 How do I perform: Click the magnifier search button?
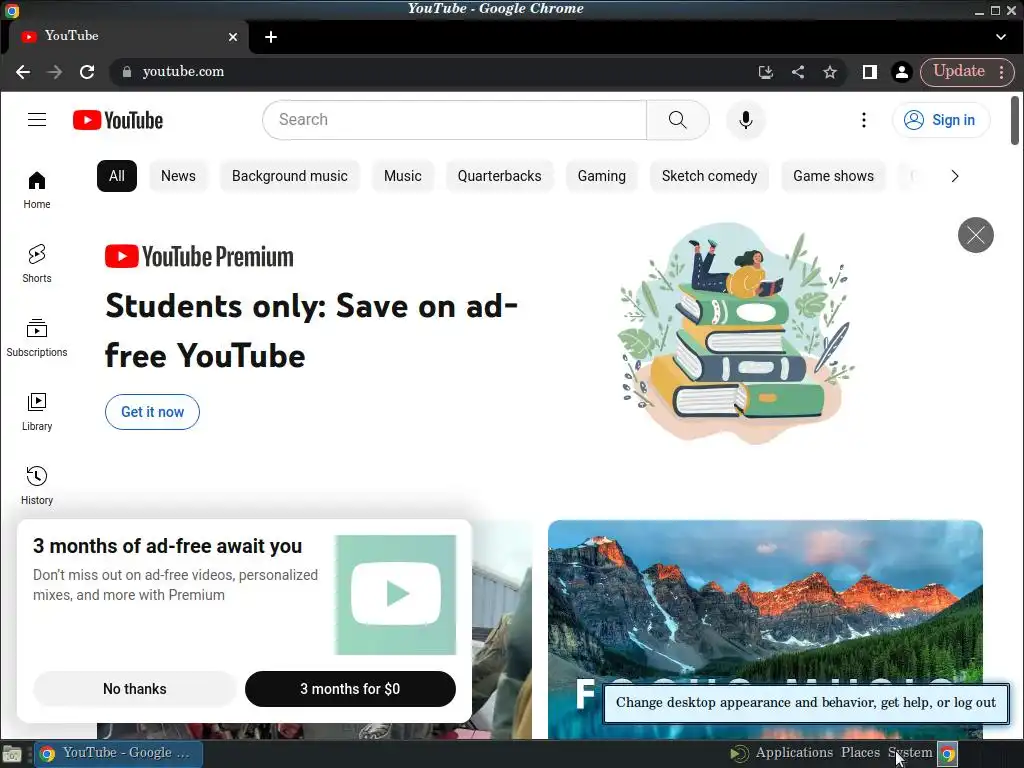[x=677, y=120]
